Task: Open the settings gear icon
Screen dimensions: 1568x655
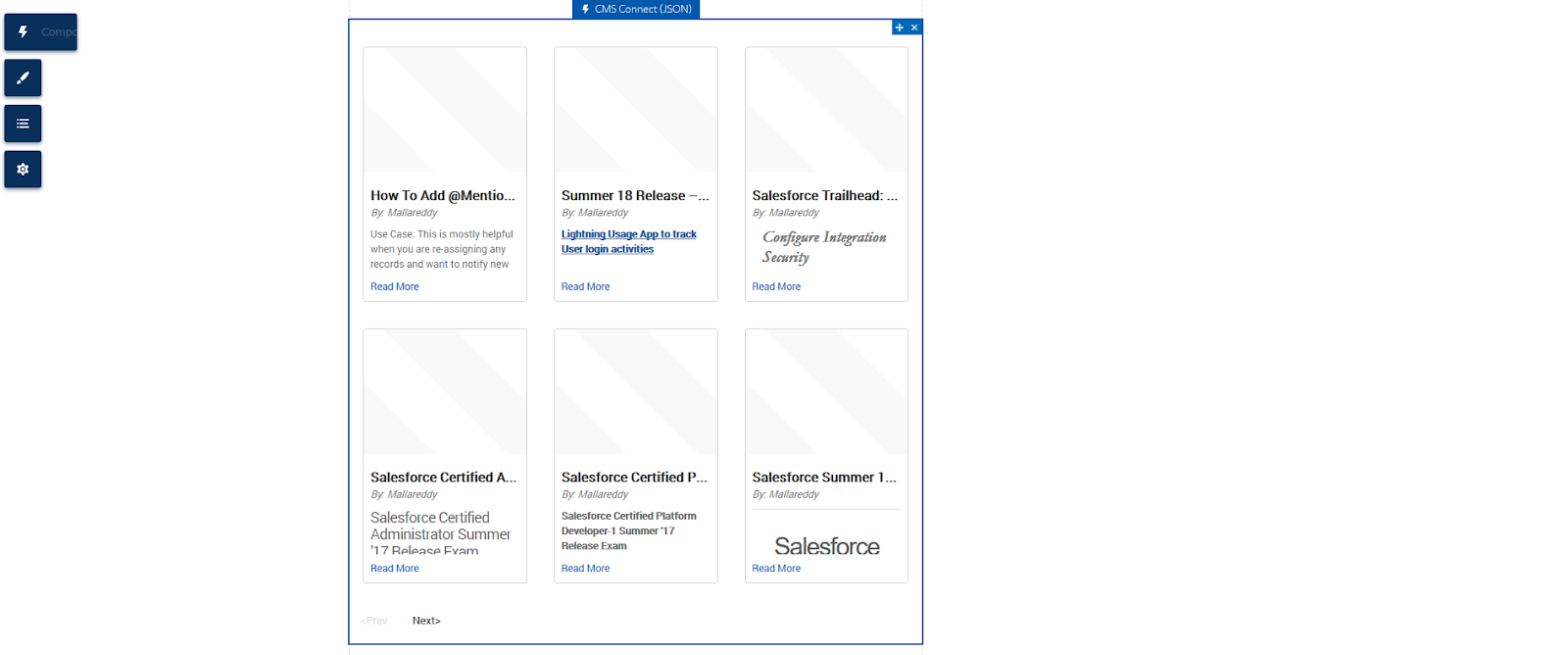Action: (x=23, y=170)
